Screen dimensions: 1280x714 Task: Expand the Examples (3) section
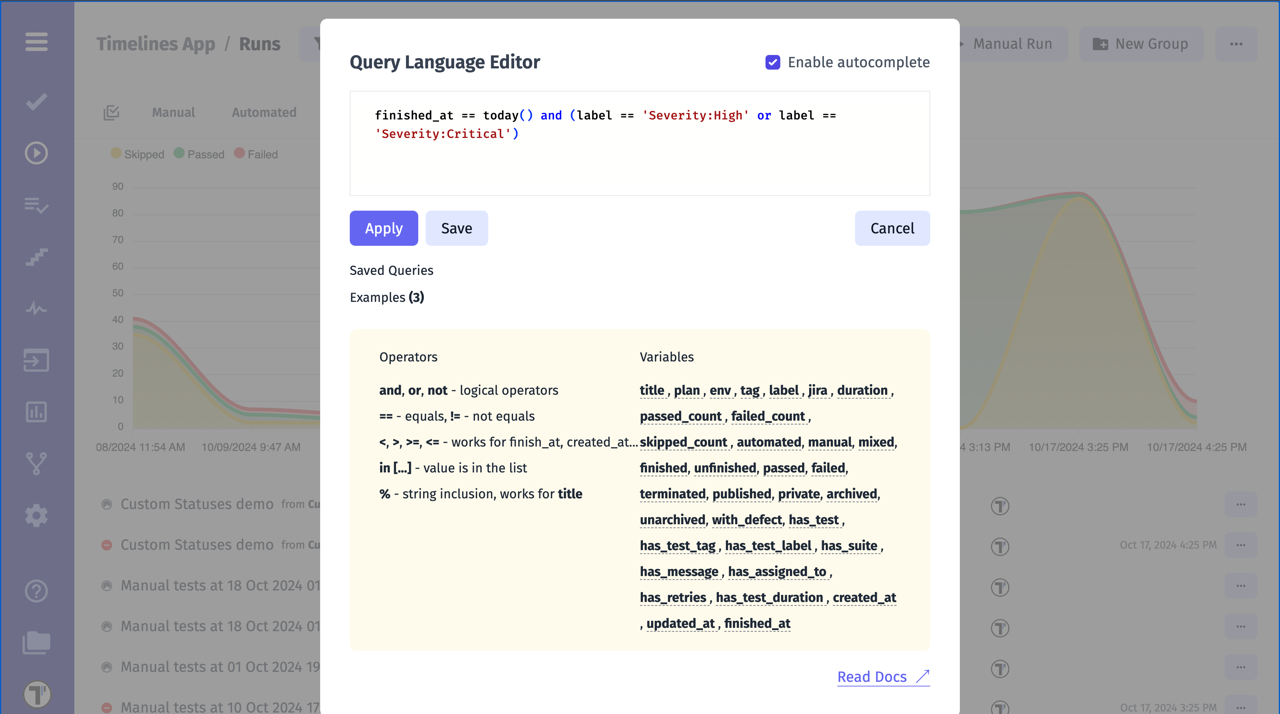click(386, 297)
